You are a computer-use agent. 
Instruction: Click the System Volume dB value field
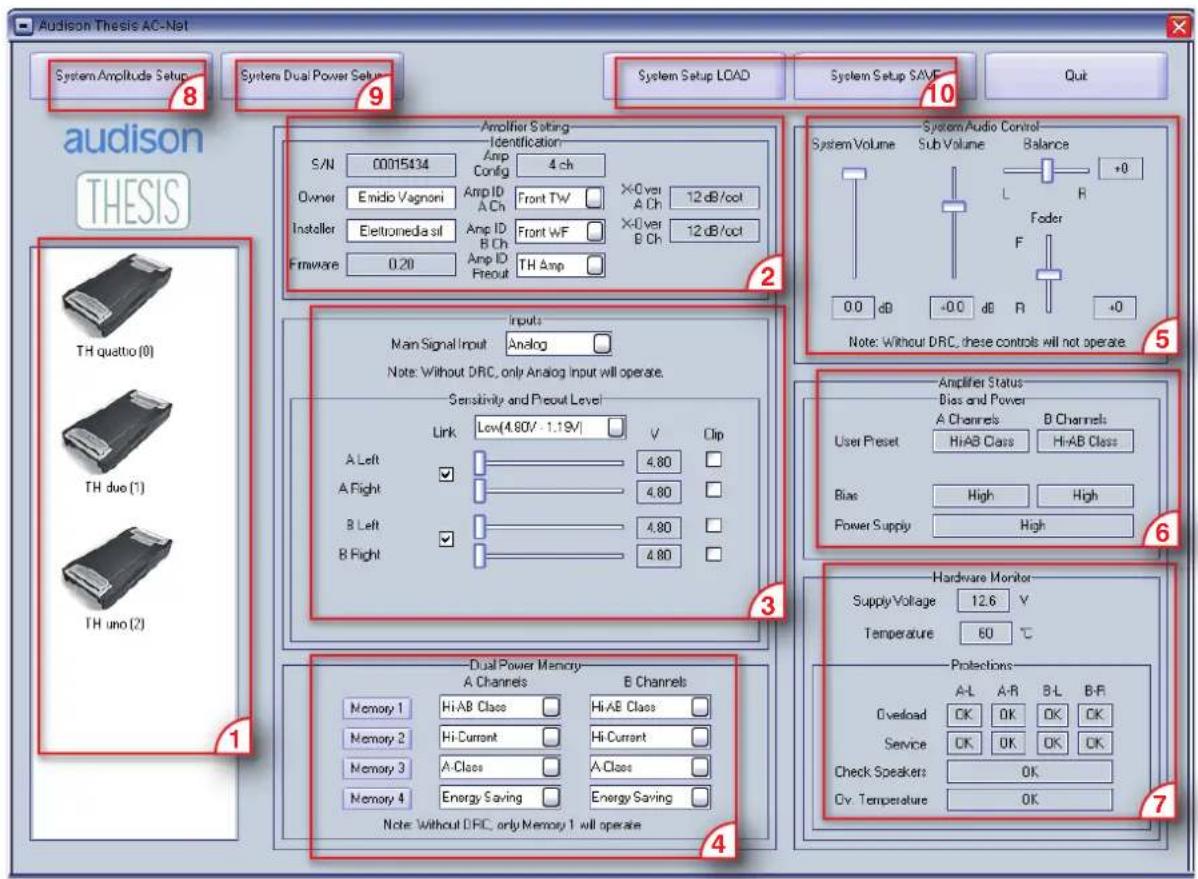[853, 307]
